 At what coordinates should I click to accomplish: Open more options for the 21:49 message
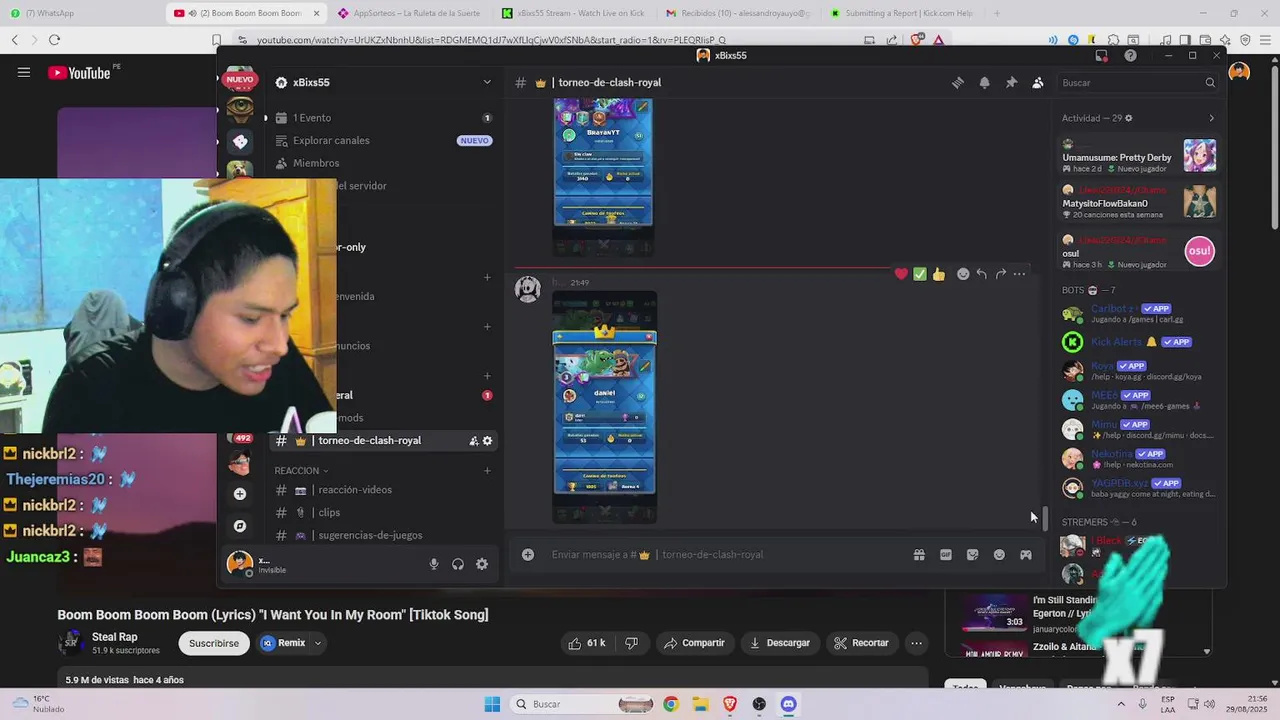pyautogui.click(x=1019, y=274)
